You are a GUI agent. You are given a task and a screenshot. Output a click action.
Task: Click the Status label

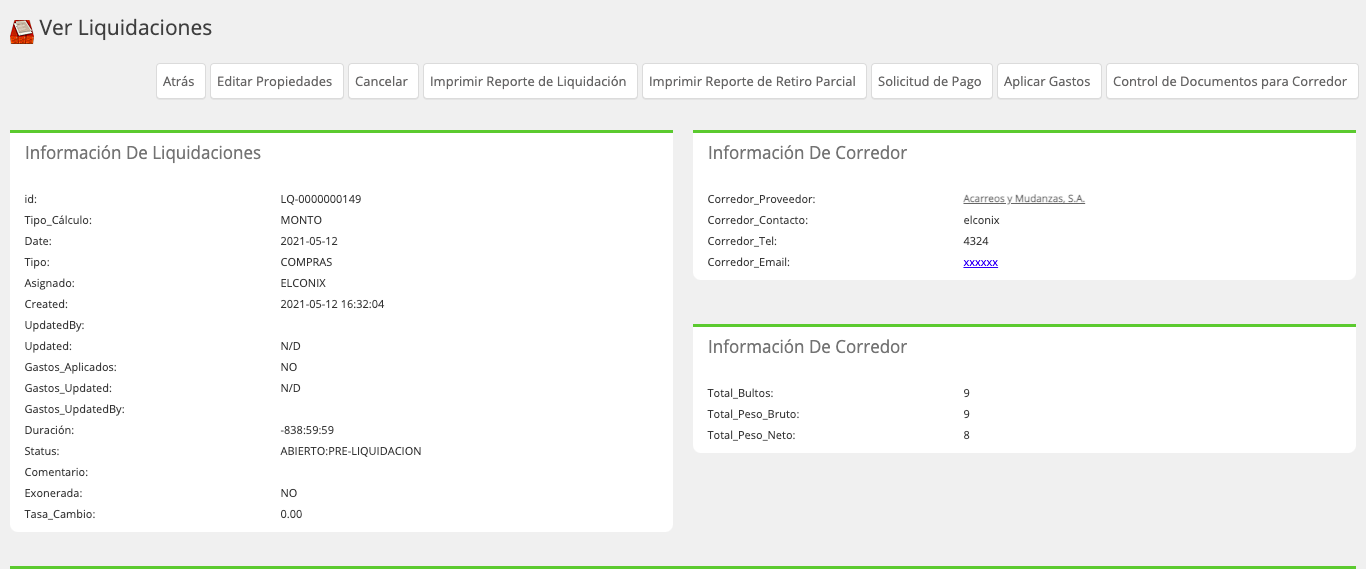click(x=42, y=451)
